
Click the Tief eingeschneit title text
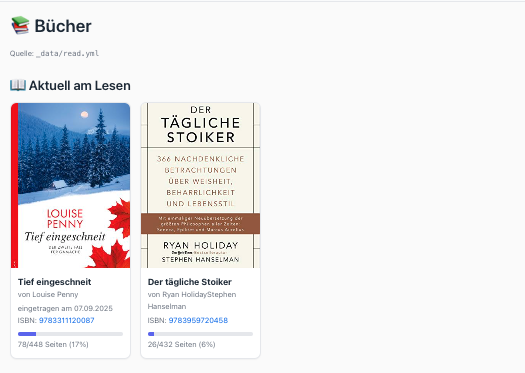[x=55, y=282]
